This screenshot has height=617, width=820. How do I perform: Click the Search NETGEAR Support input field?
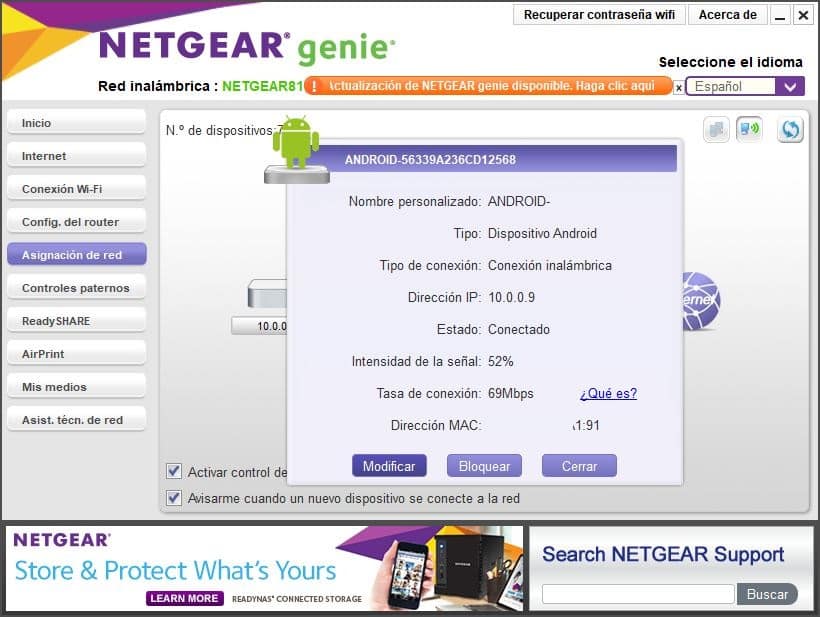638,594
